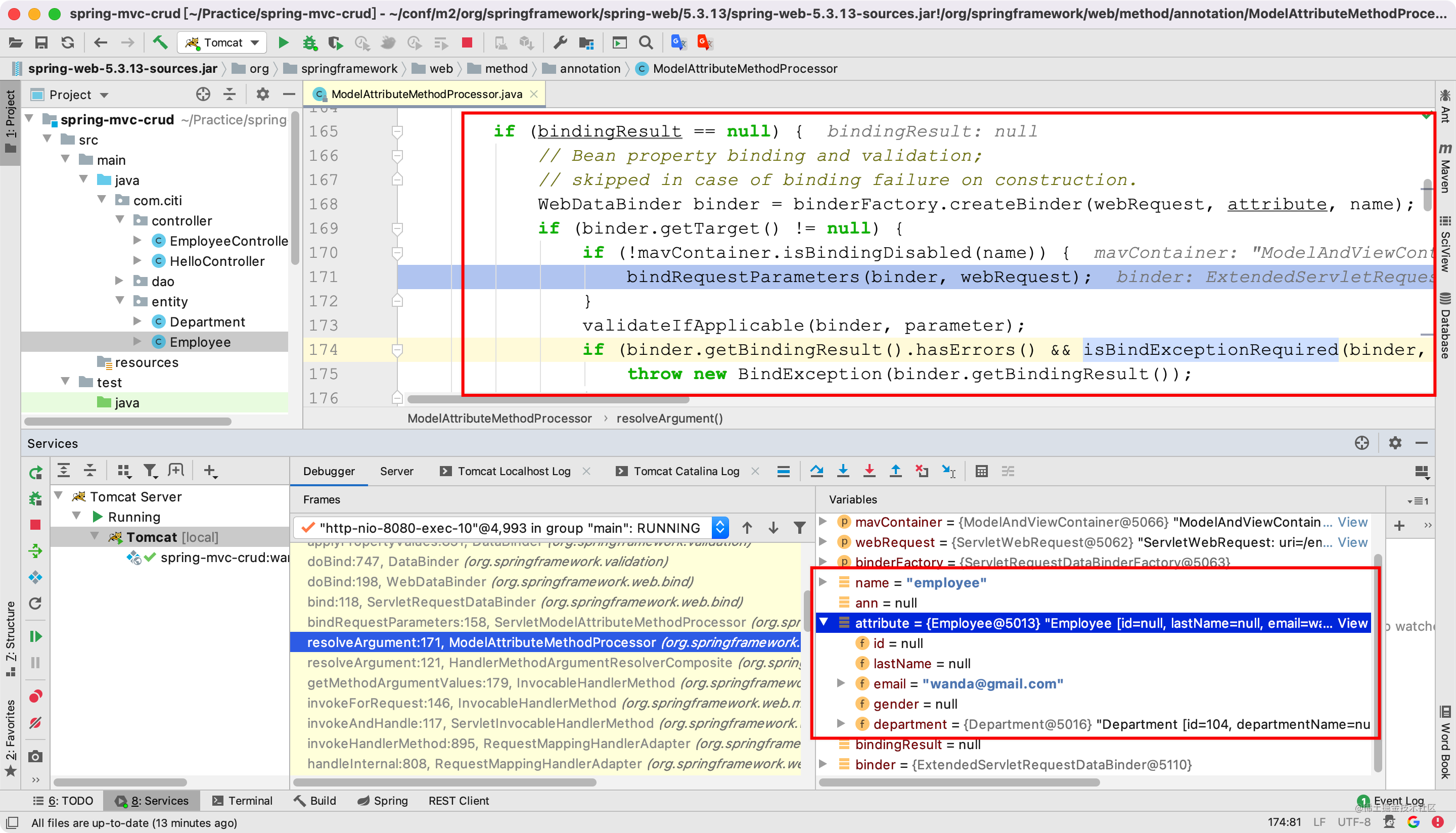The image size is (1456, 833).
Task: Click the editor horizontal scrollbar
Action: 548,399
